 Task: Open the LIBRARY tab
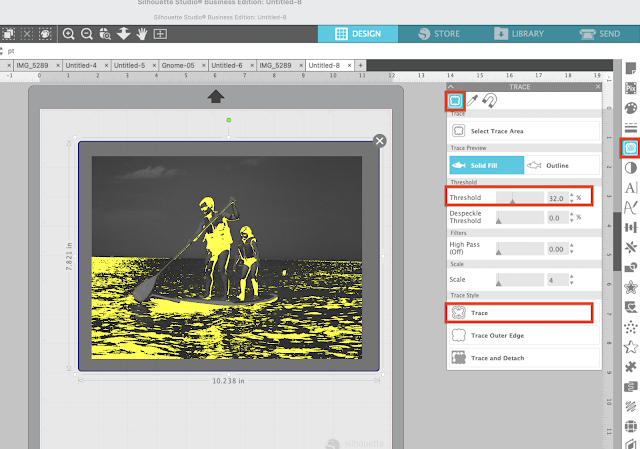(x=518, y=34)
